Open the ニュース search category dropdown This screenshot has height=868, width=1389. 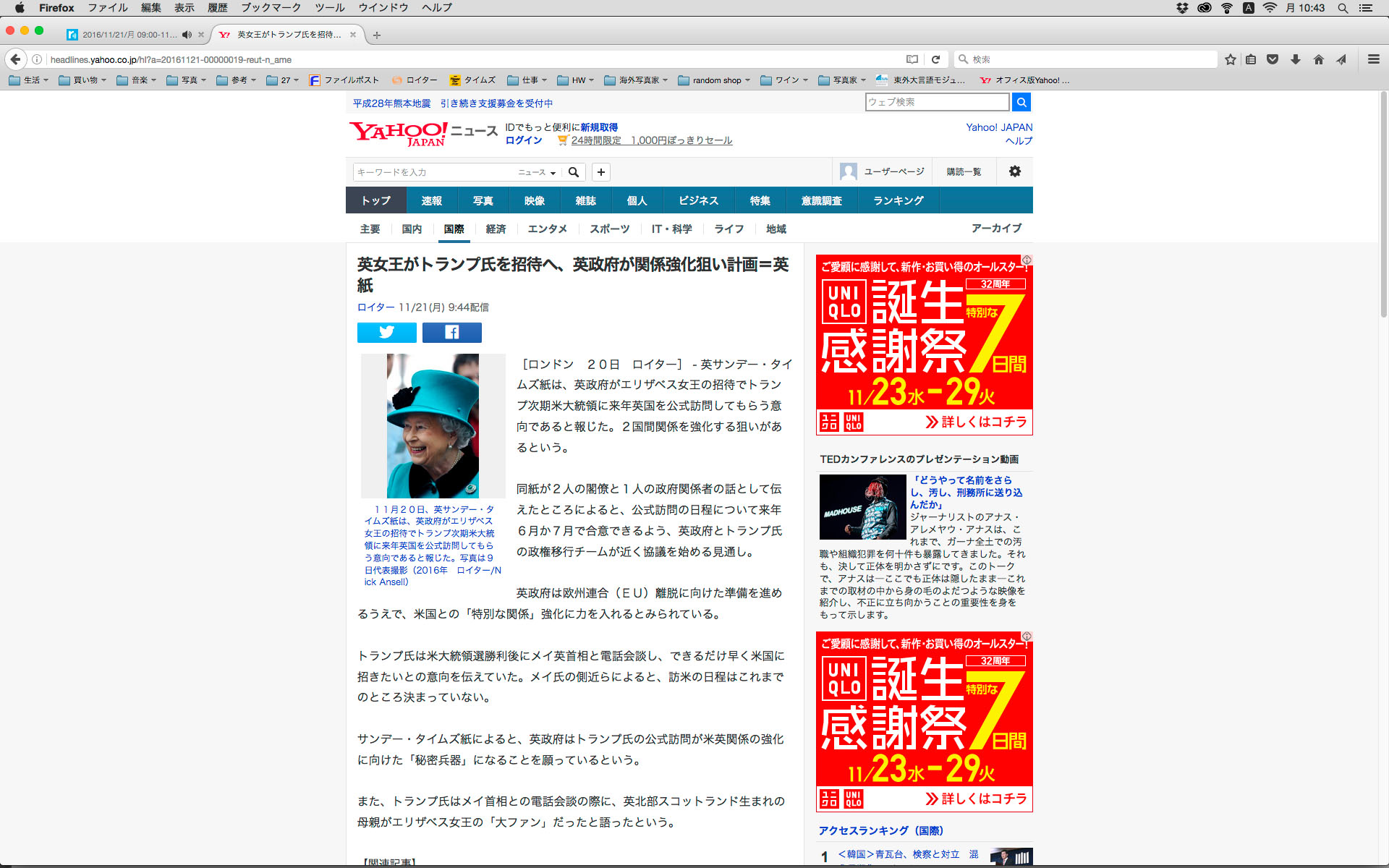coord(537,172)
